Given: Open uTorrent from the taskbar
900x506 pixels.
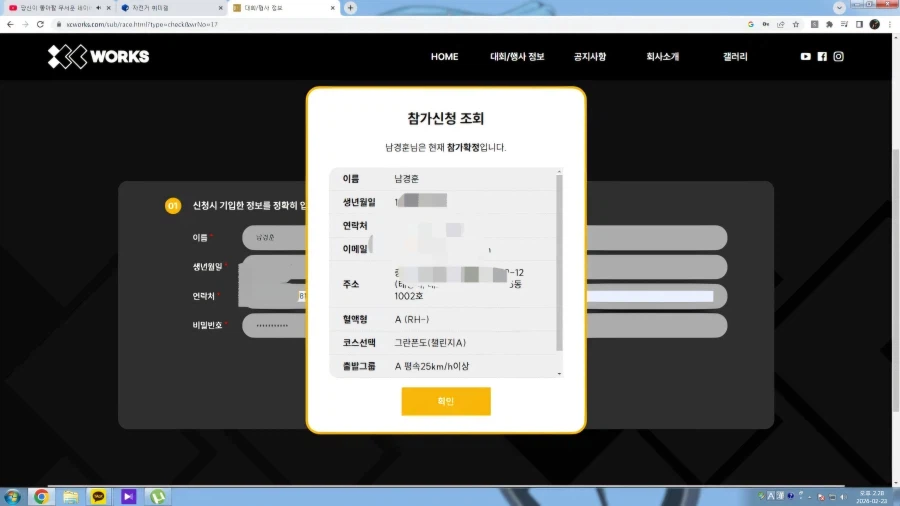Looking at the screenshot, I should 158,497.
